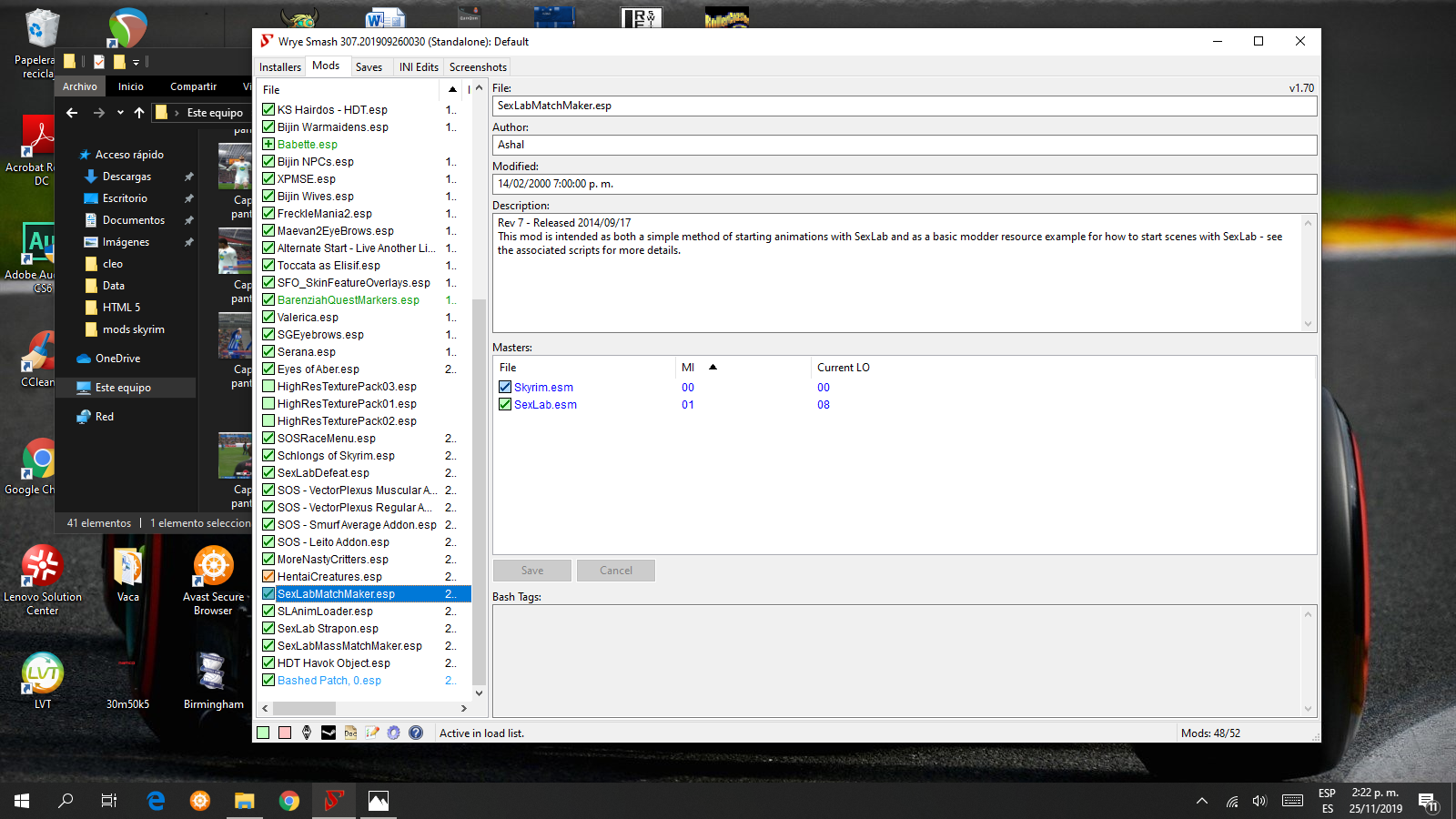Open the help question mark icon
Viewport: 1456px width, 819px height.
[x=416, y=733]
